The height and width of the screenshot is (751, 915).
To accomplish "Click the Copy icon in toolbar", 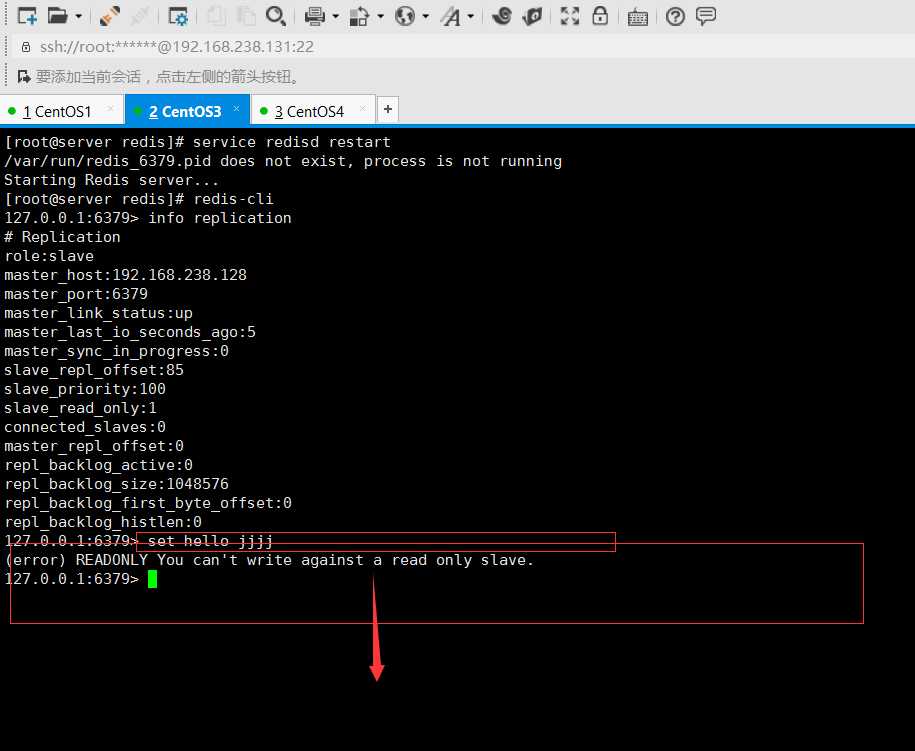I will (216, 16).
